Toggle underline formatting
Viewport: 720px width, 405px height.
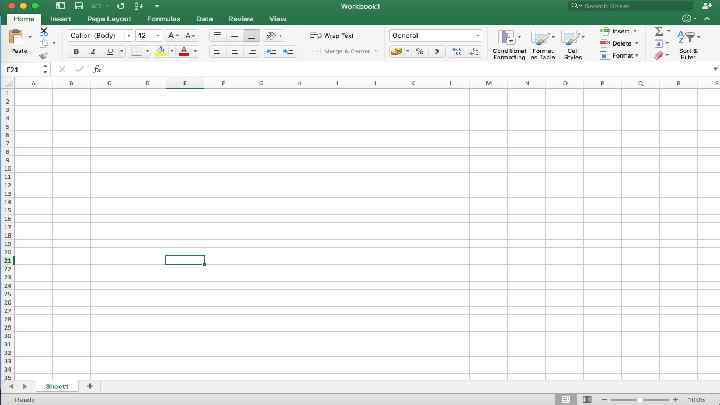110,52
